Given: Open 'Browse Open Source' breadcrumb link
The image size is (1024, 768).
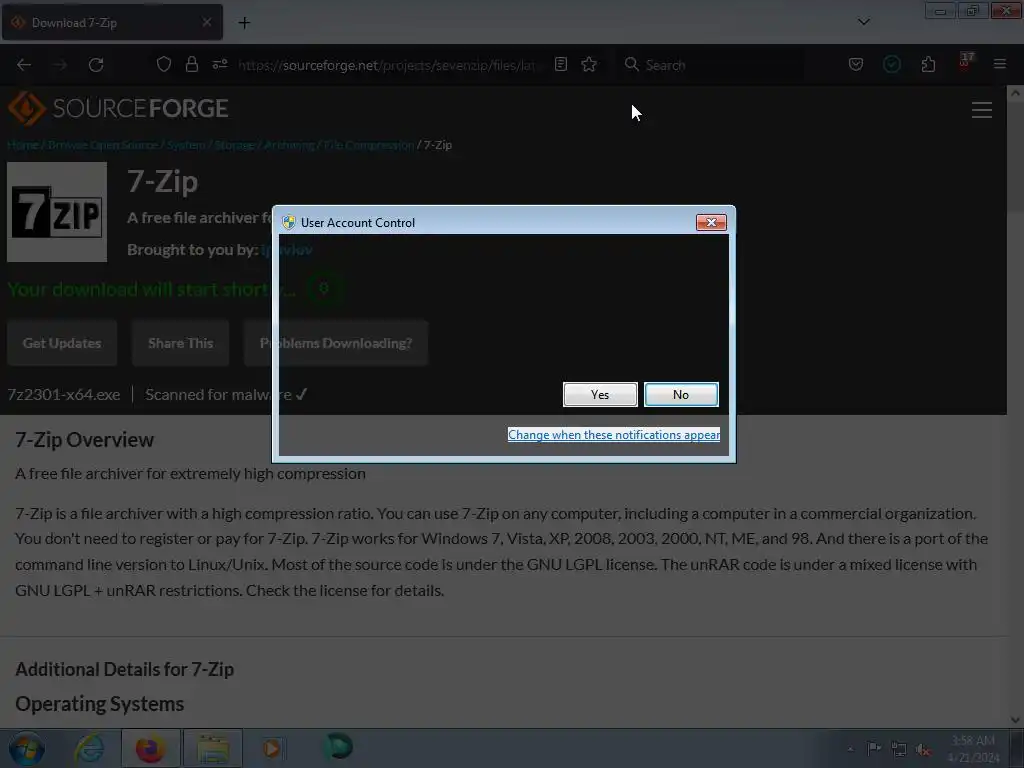Looking at the screenshot, I should [x=103, y=145].
